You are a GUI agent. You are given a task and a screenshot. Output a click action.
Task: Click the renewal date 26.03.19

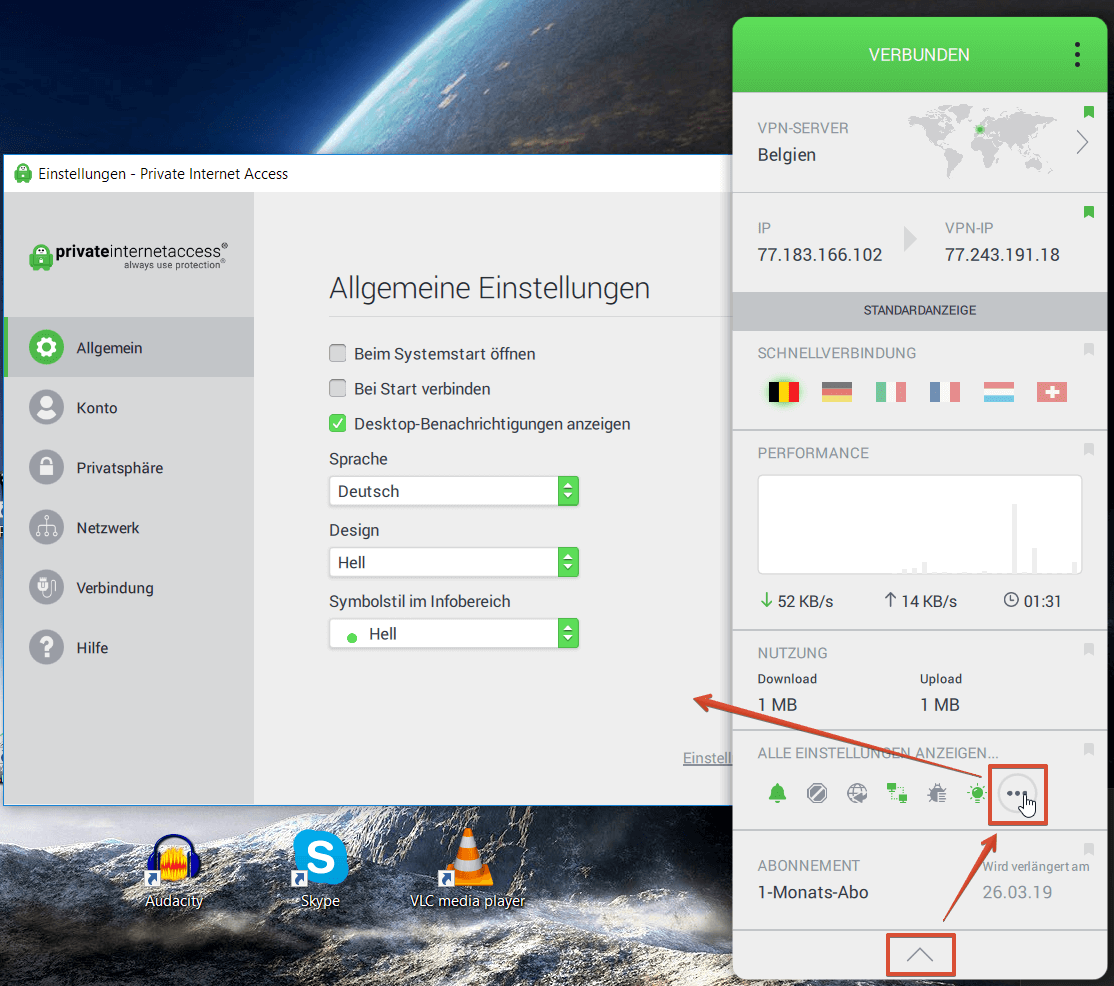point(1017,892)
